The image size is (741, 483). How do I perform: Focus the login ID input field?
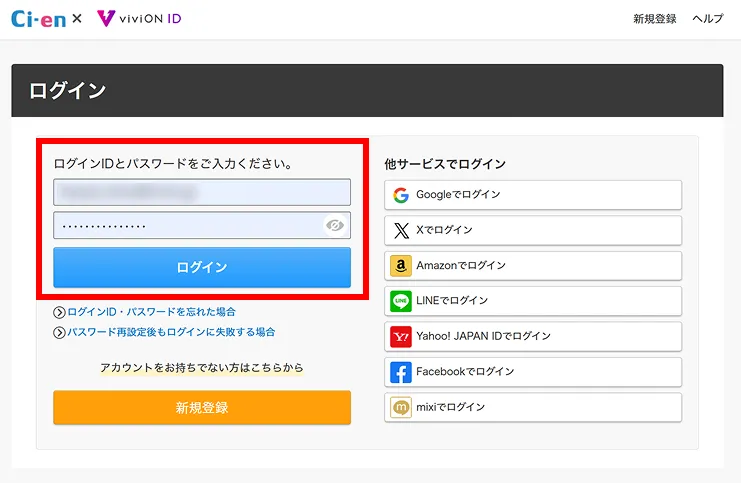pyautogui.click(x=202, y=192)
